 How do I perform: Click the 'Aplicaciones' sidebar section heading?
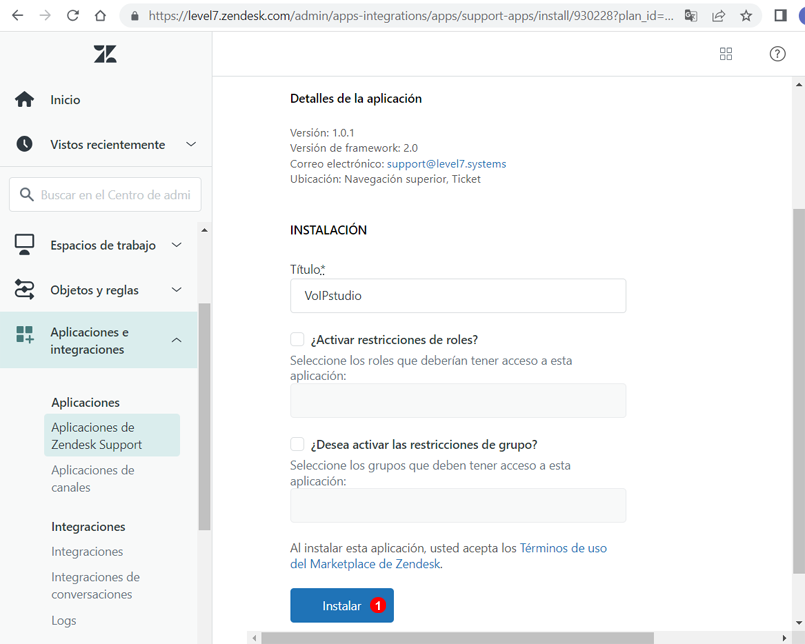pos(85,403)
